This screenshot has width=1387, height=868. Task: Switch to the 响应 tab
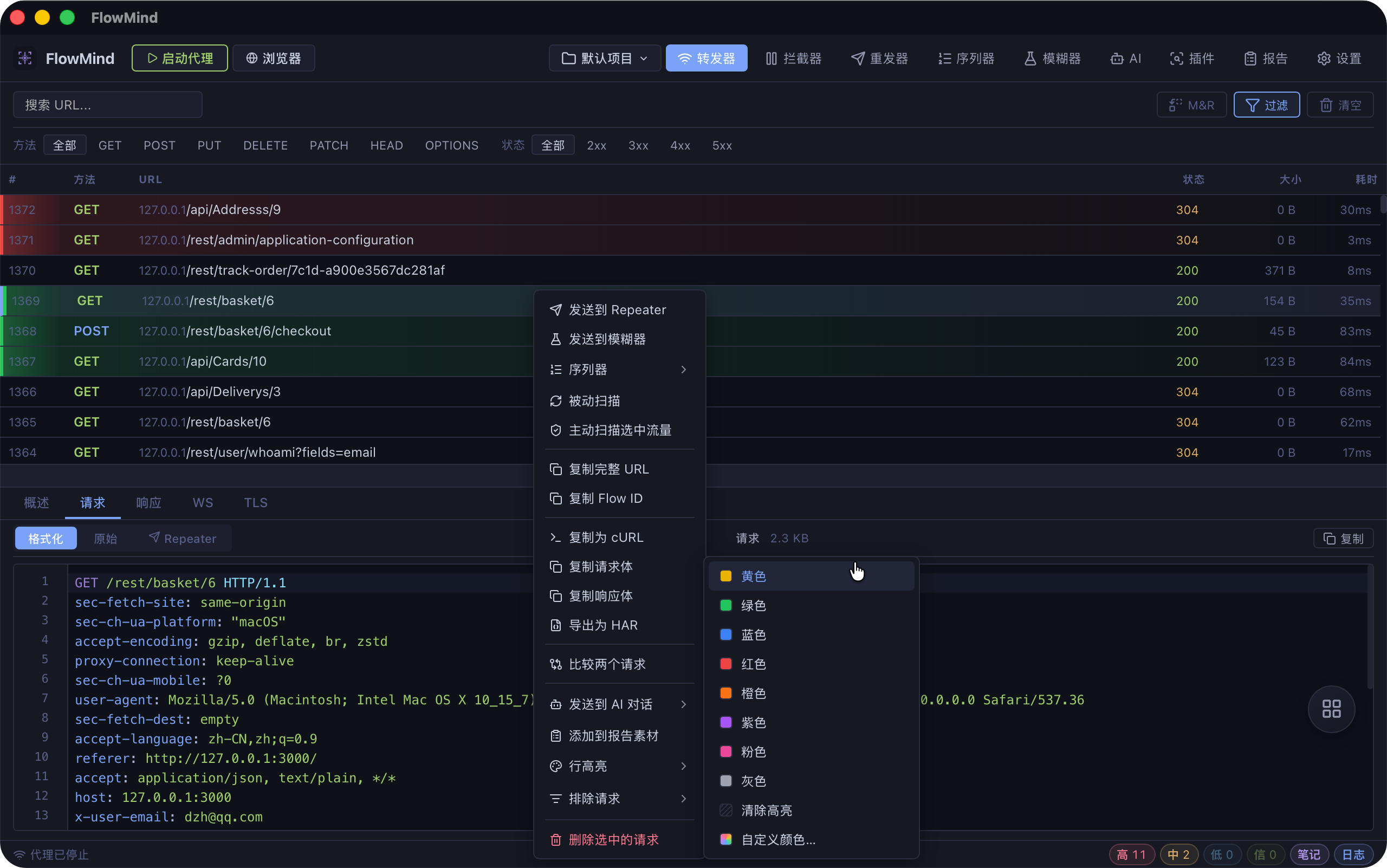click(x=148, y=503)
